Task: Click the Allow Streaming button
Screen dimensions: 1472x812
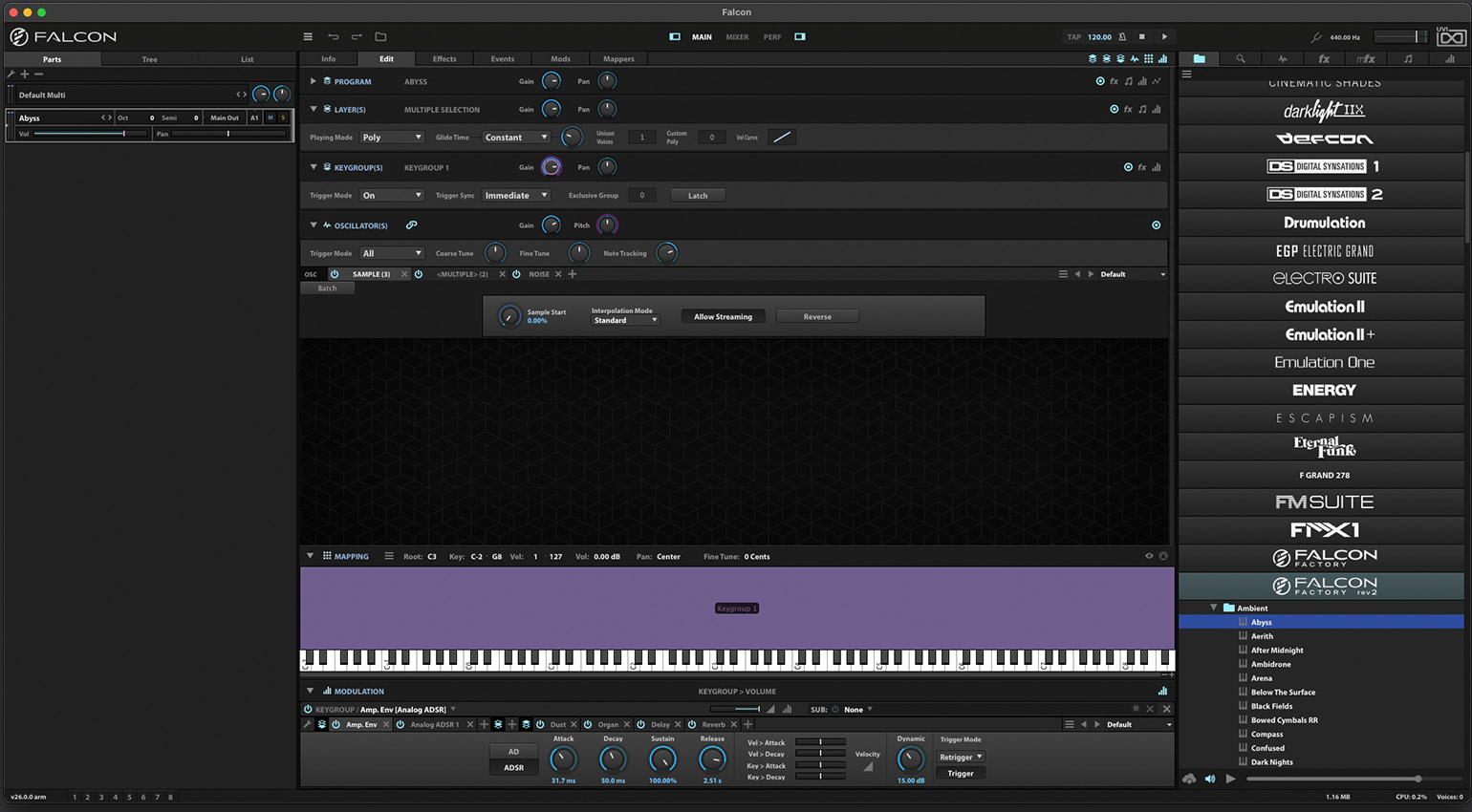Action: 723,317
